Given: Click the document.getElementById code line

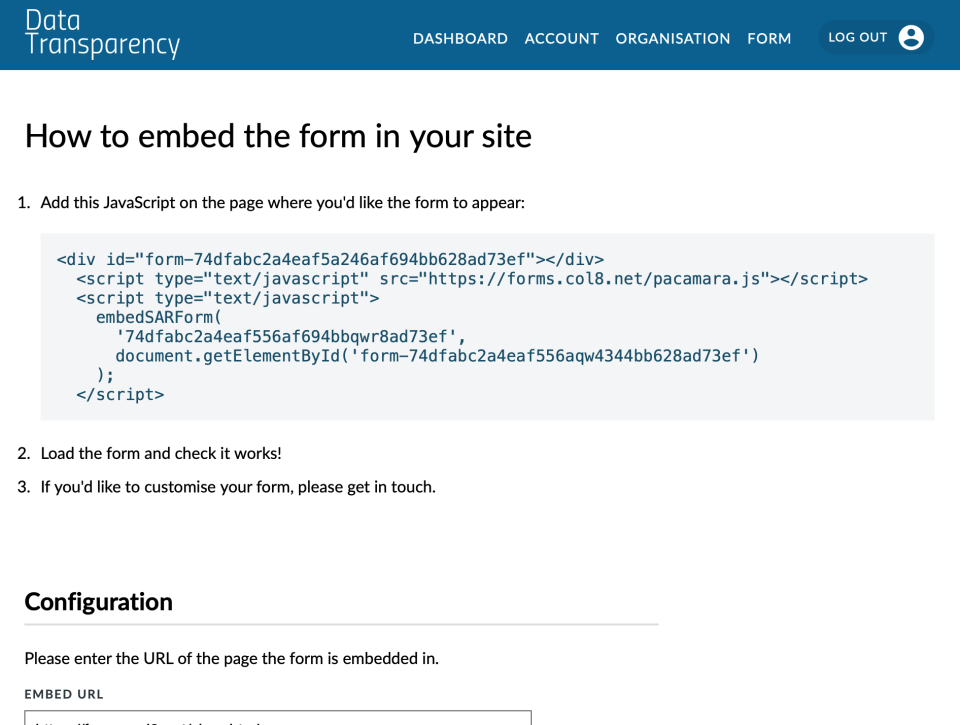Looking at the screenshot, I should [x=437, y=355].
